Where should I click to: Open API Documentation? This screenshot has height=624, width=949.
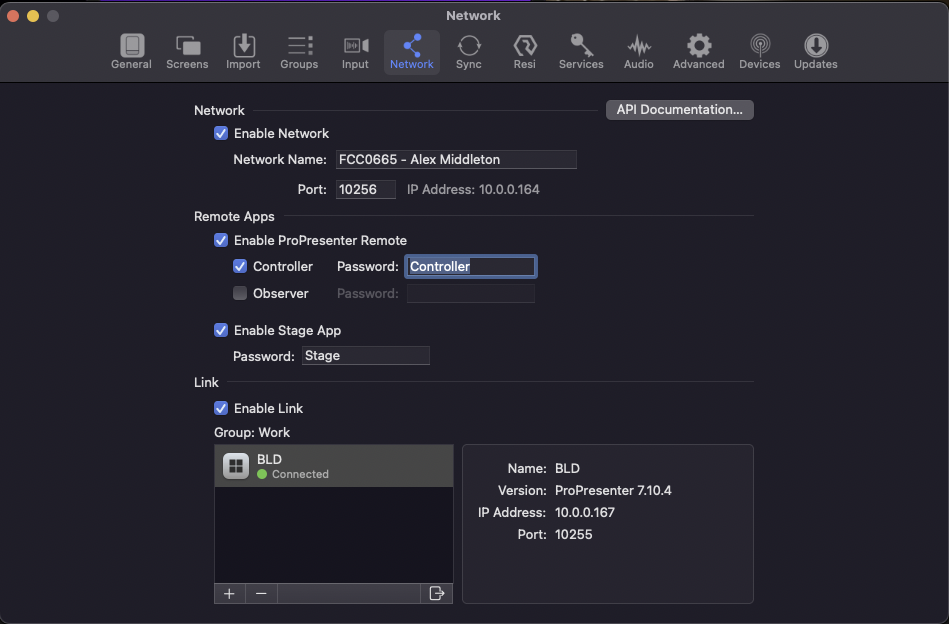click(x=680, y=110)
